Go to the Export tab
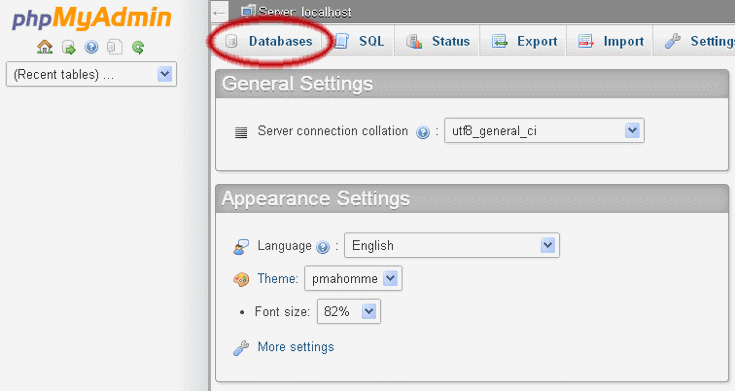The height and width of the screenshot is (391, 735). pyautogui.click(x=524, y=41)
